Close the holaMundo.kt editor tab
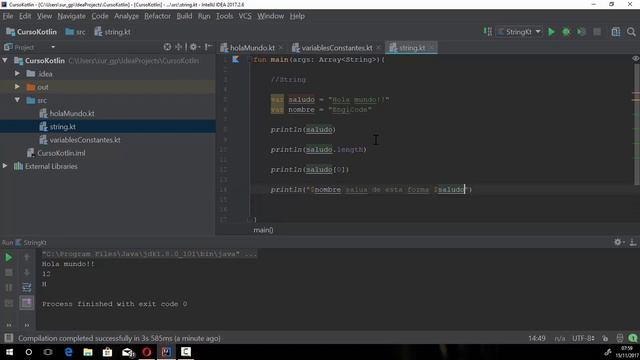640x360 pixels. pos(281,48)
